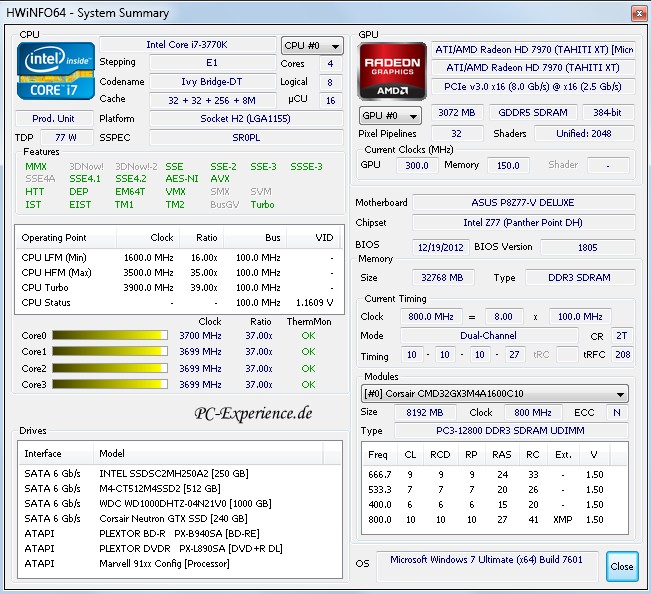Open the CPU #0 selector dropdown
Viewport: 651px width, 594px height.
312,45
